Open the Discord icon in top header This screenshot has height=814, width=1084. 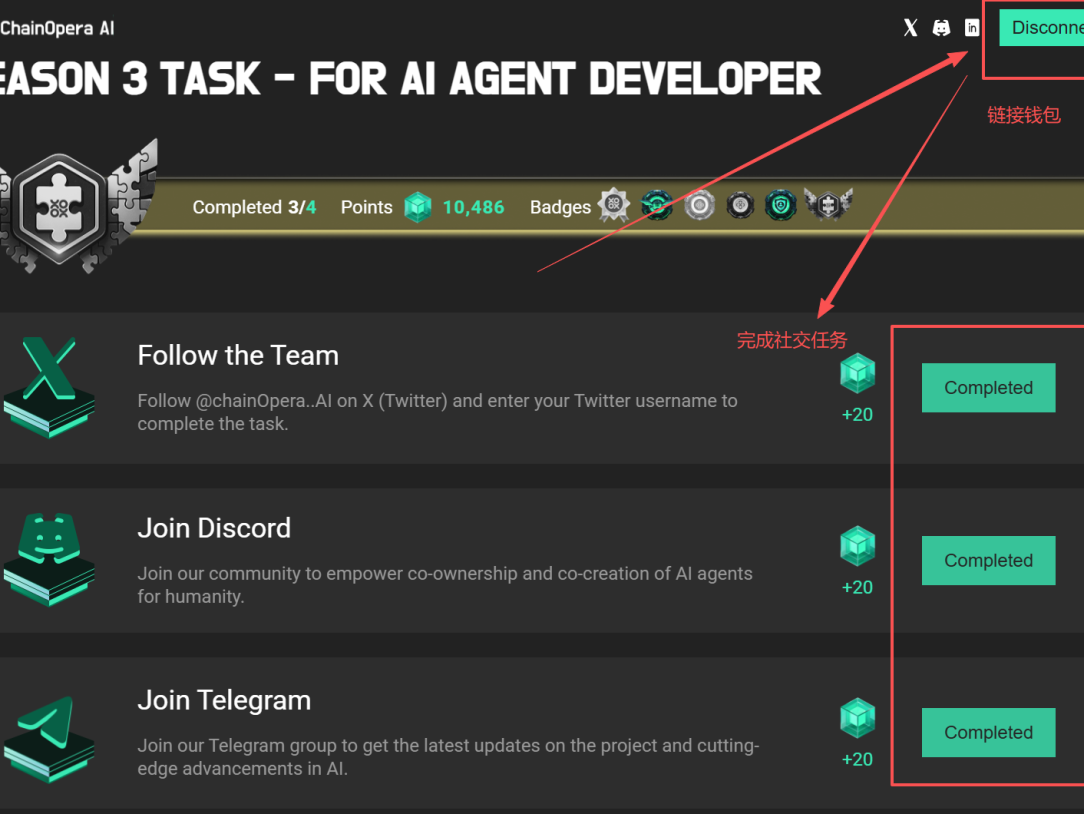(x=941, y=28)
